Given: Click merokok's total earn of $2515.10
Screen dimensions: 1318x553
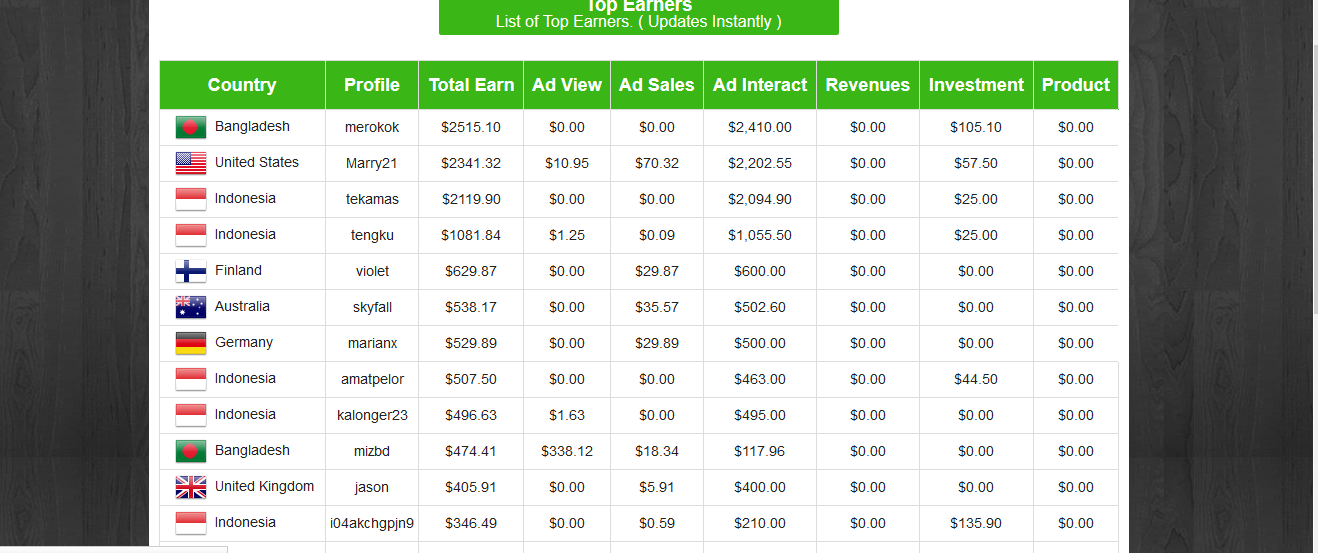Looking at the screenshot, I should 471,128.
